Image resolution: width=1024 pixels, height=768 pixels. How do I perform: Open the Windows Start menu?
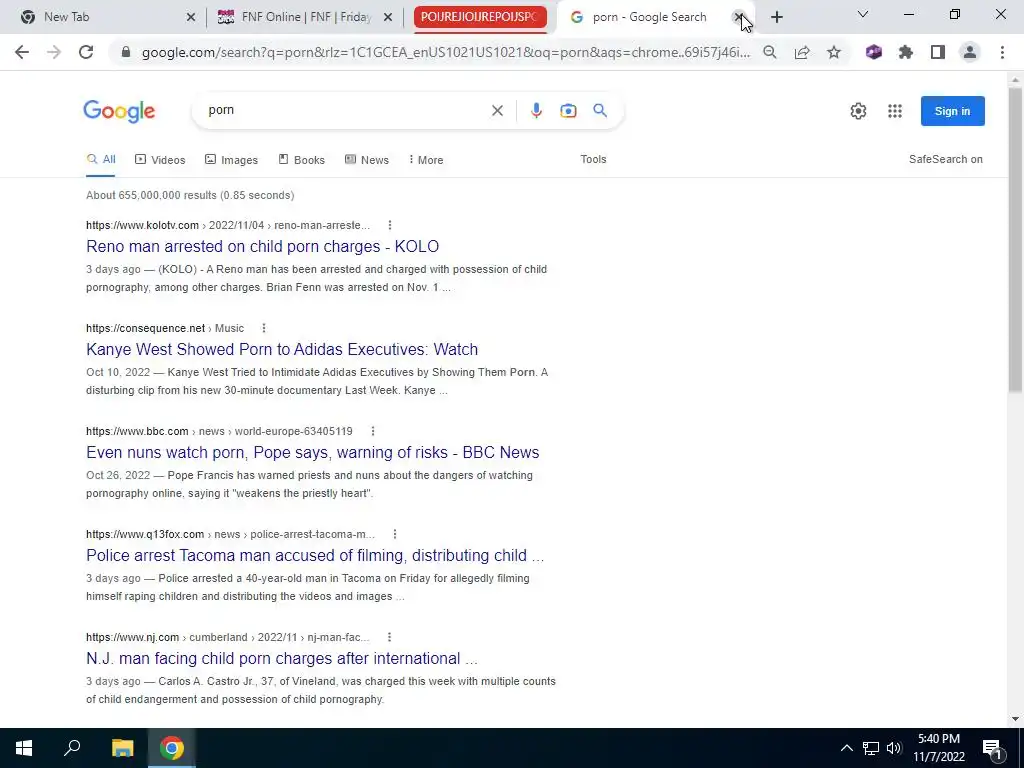point(24,748)
